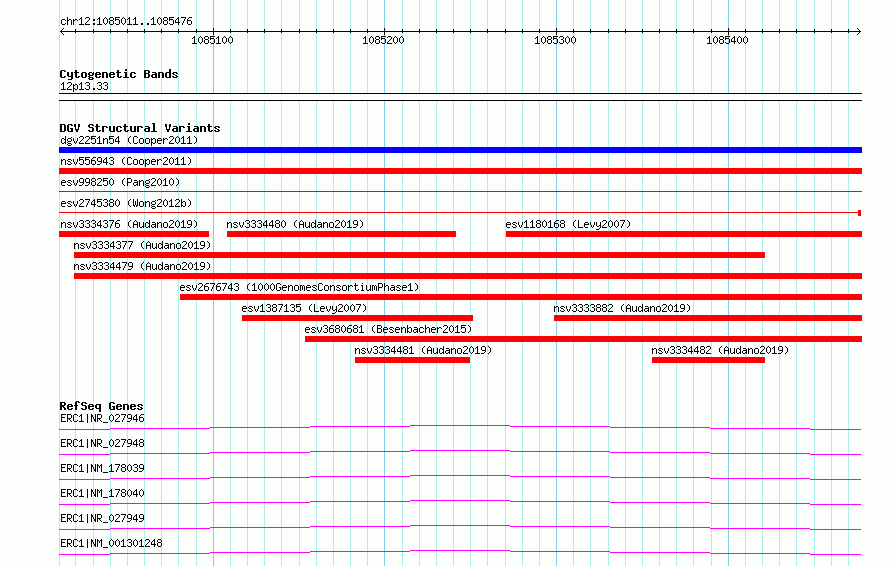This screenshot has width=890, height=566.
Task: Click the RefSeq Genes track title
Action: [x=101, y=406]
